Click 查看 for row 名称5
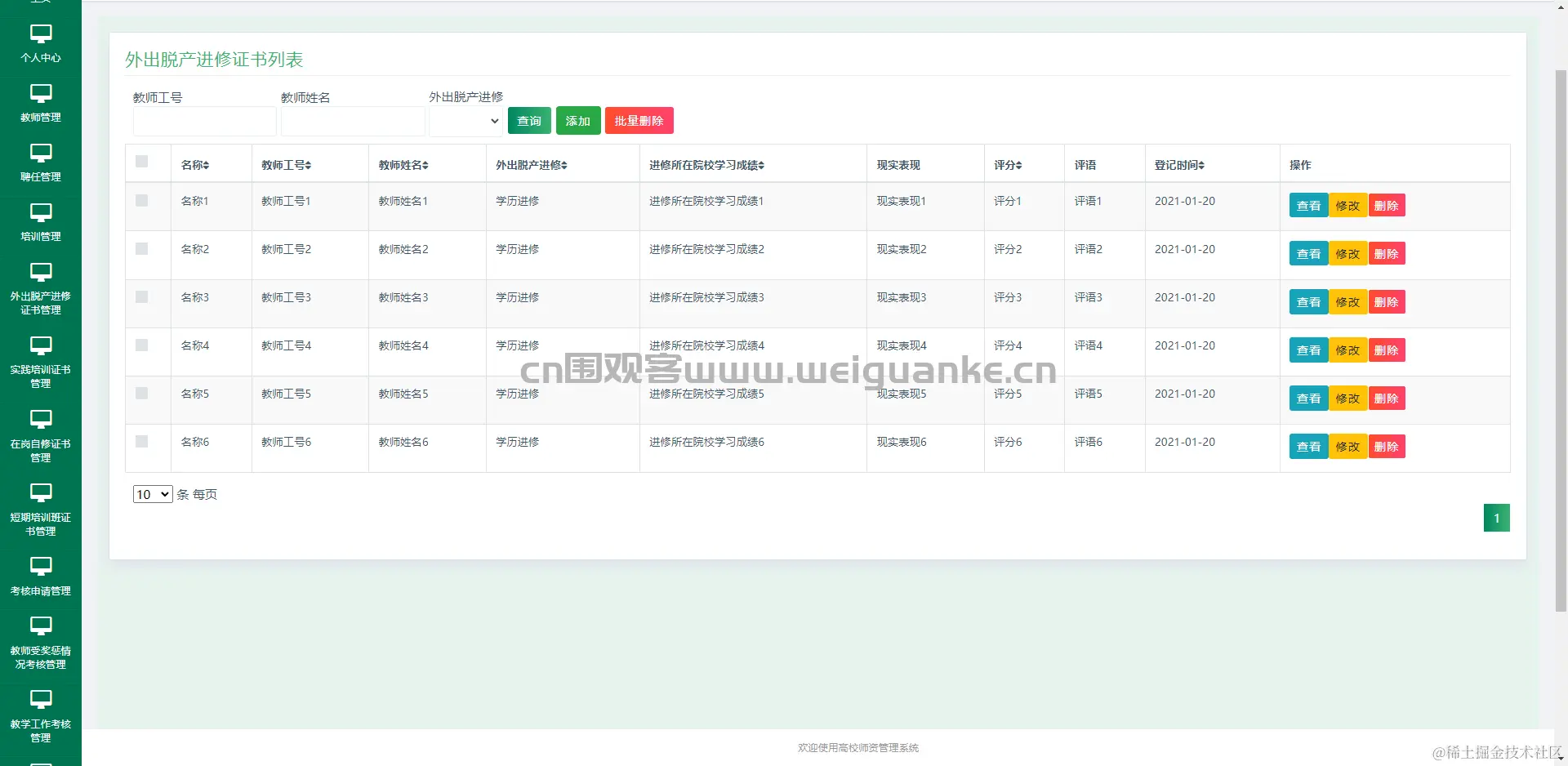The height and width of the screenshot is (766, 1568). click(x=1308, y=399)
